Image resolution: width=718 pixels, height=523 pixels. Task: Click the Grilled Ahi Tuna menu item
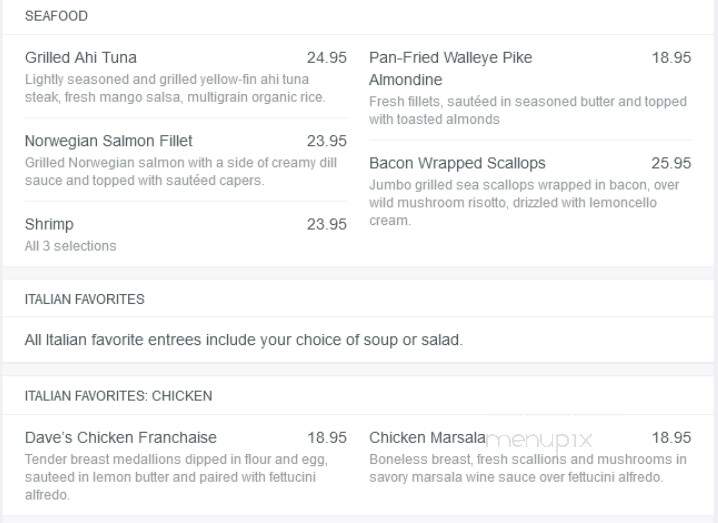click(81, 58)
